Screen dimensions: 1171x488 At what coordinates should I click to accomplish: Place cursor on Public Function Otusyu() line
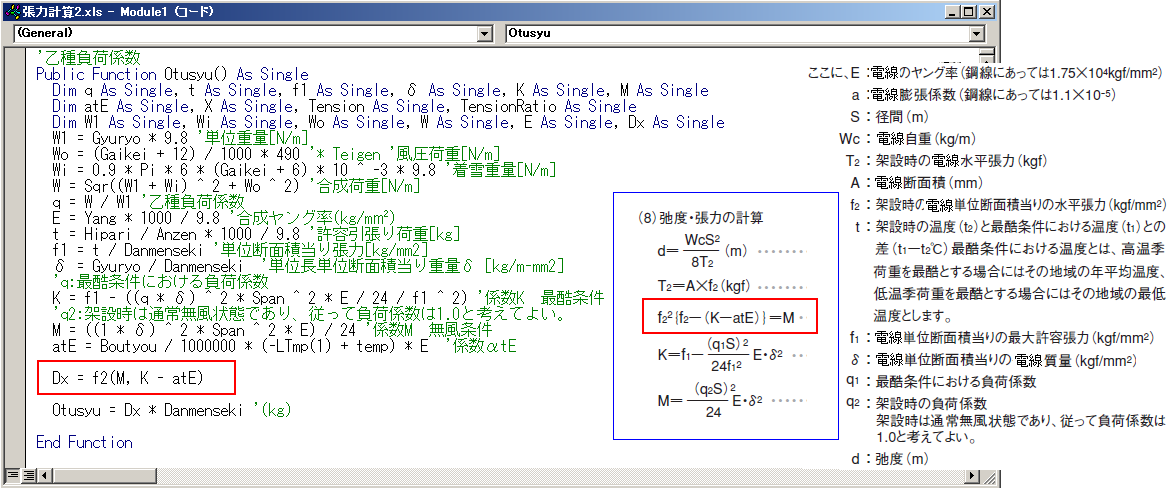coord(173,75)
